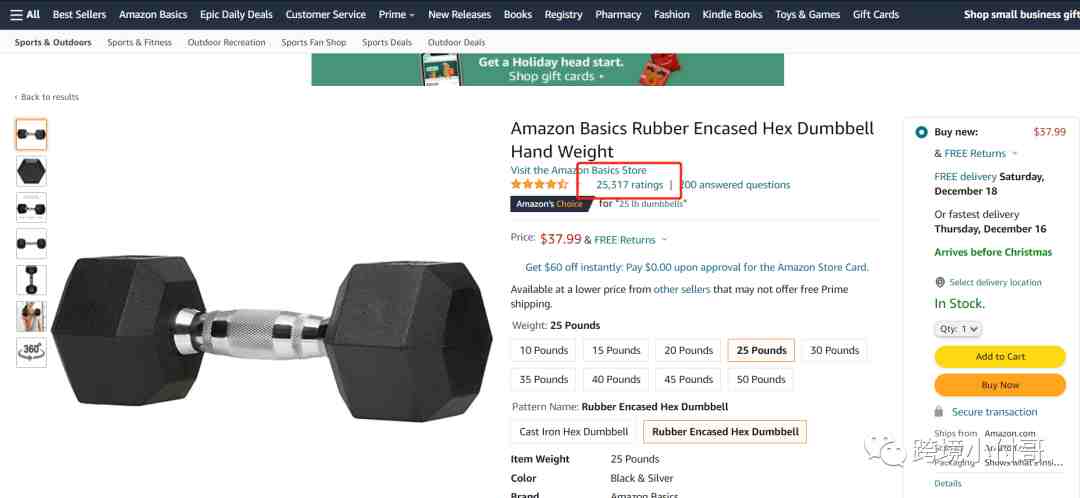This screenshot has height=498, width=1080.
Task: Click the Amazon's Choice badge
Action: pyautogui.click(x=550, y=204)
